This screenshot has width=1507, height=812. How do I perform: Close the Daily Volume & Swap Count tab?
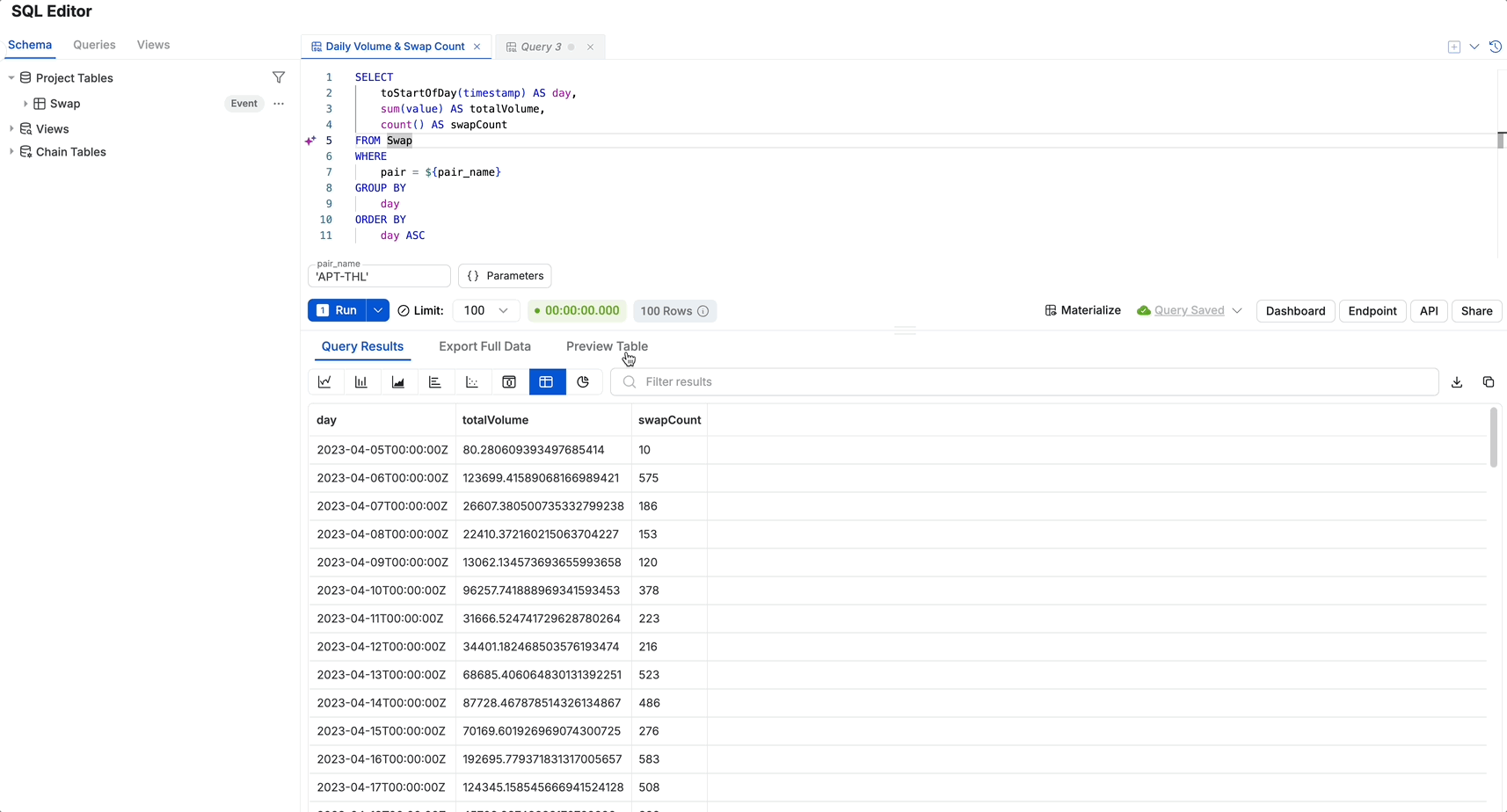point(477,47)
